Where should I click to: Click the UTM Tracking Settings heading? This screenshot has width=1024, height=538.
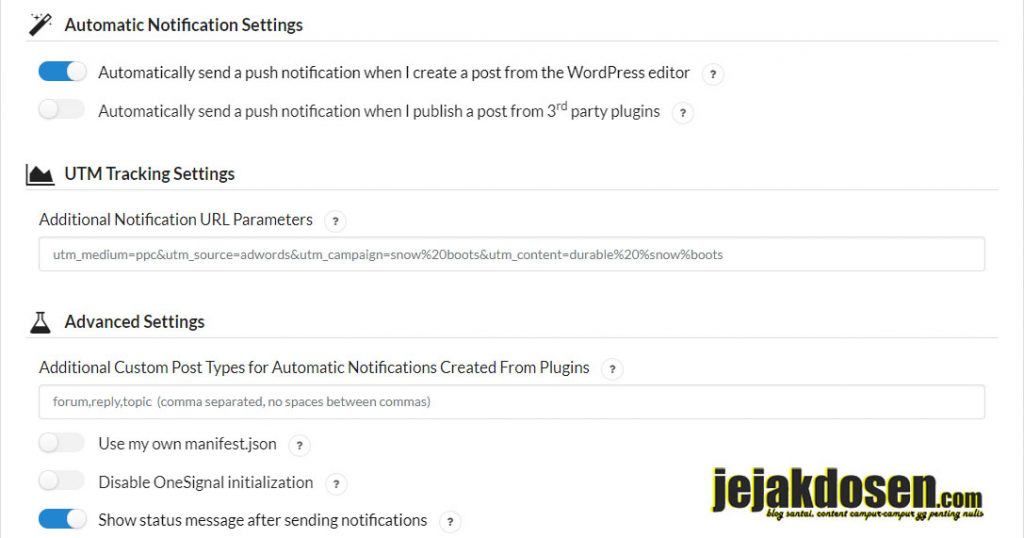(x=150, y=174)
